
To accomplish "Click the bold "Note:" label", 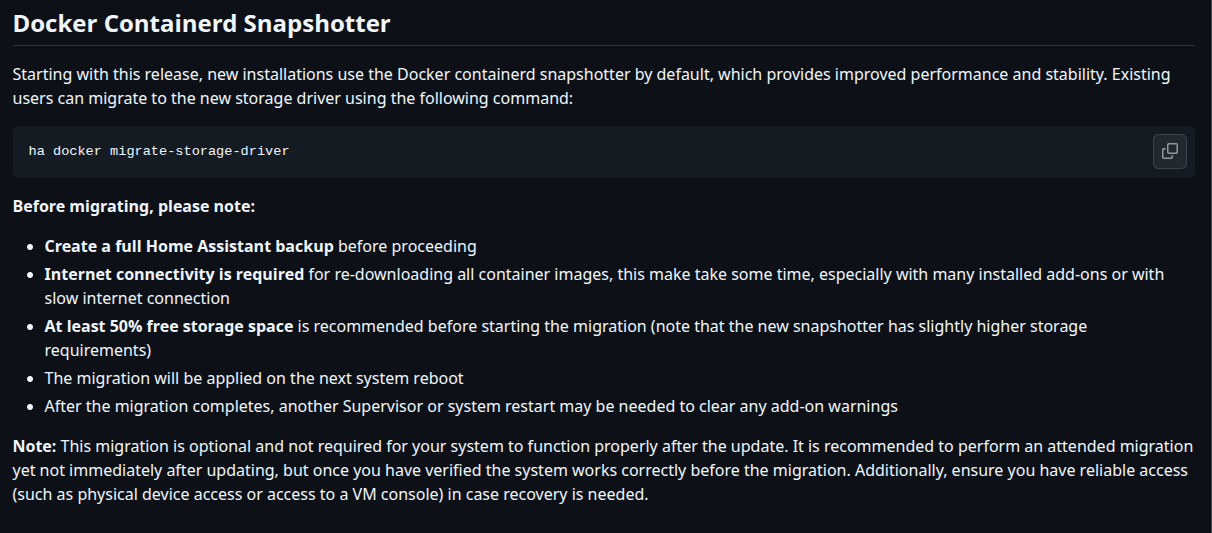I will click(x=34, y=446).
